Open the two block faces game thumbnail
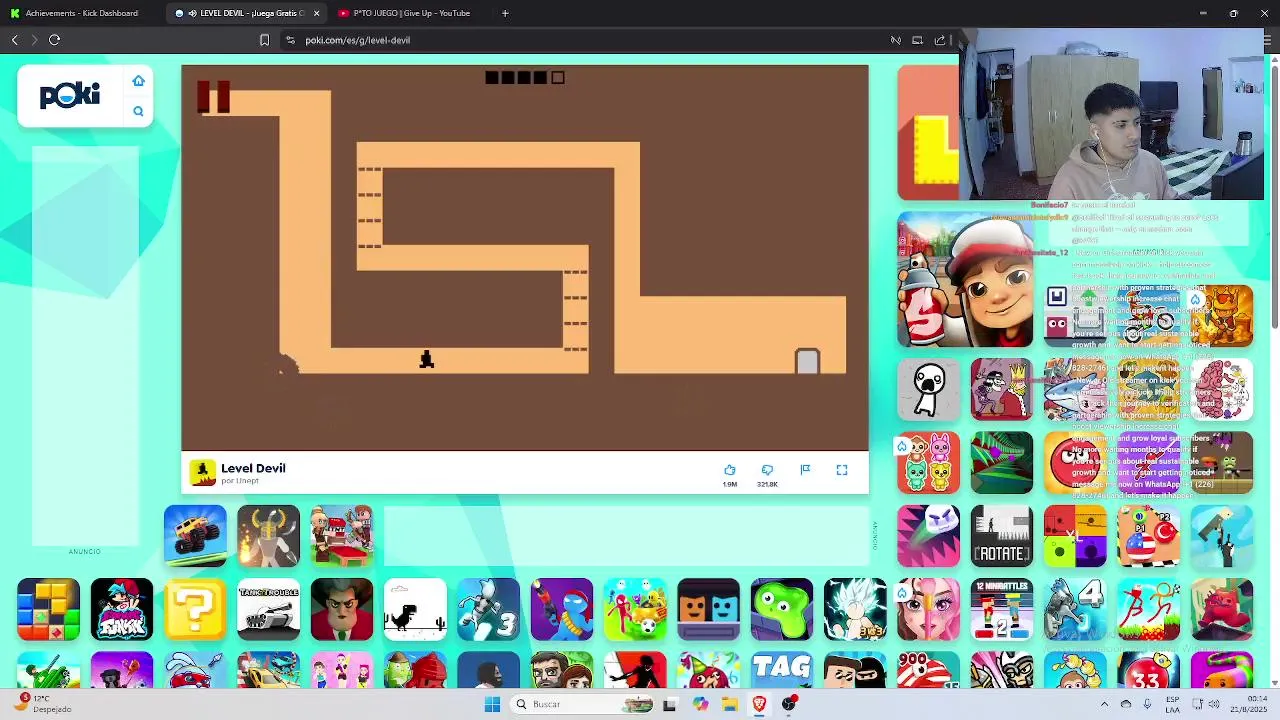1280x720 pixels. [708, 609]
